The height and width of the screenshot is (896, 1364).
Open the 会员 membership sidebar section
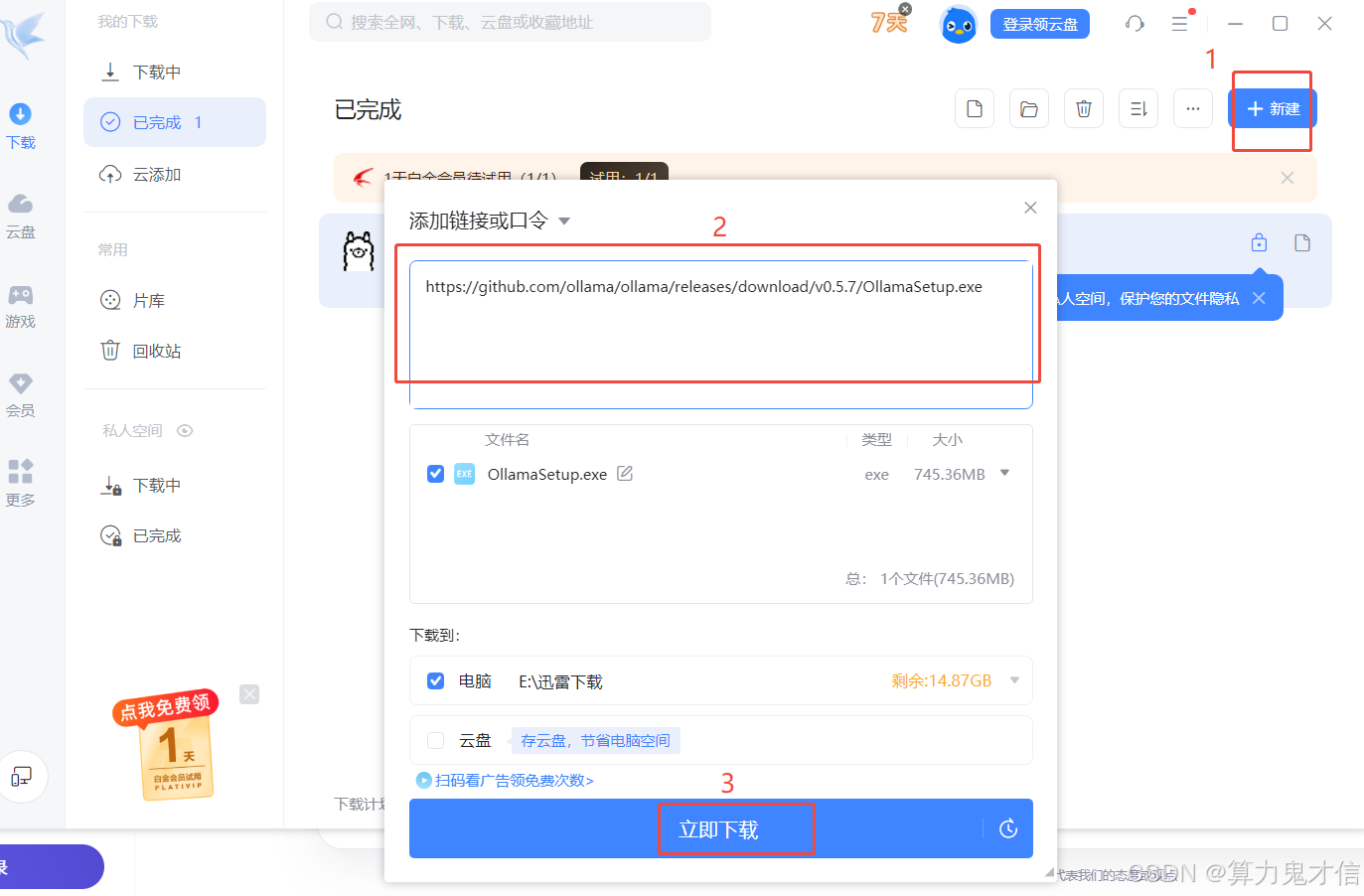pyautogui.click(x=21, y=394)
